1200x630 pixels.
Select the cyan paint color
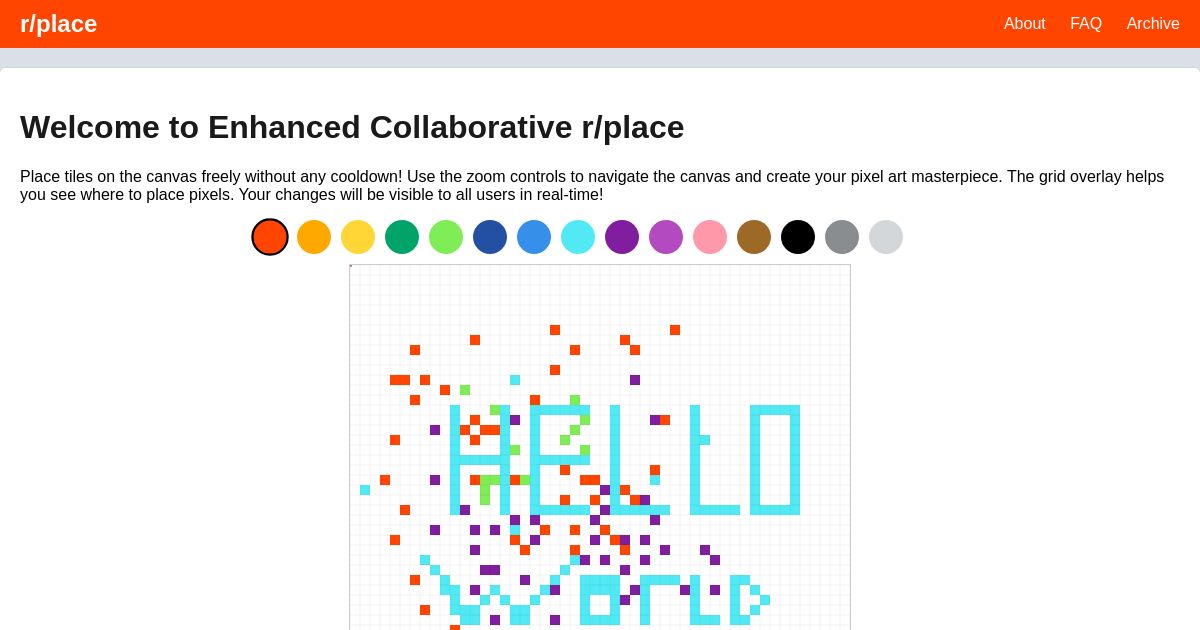578,237
